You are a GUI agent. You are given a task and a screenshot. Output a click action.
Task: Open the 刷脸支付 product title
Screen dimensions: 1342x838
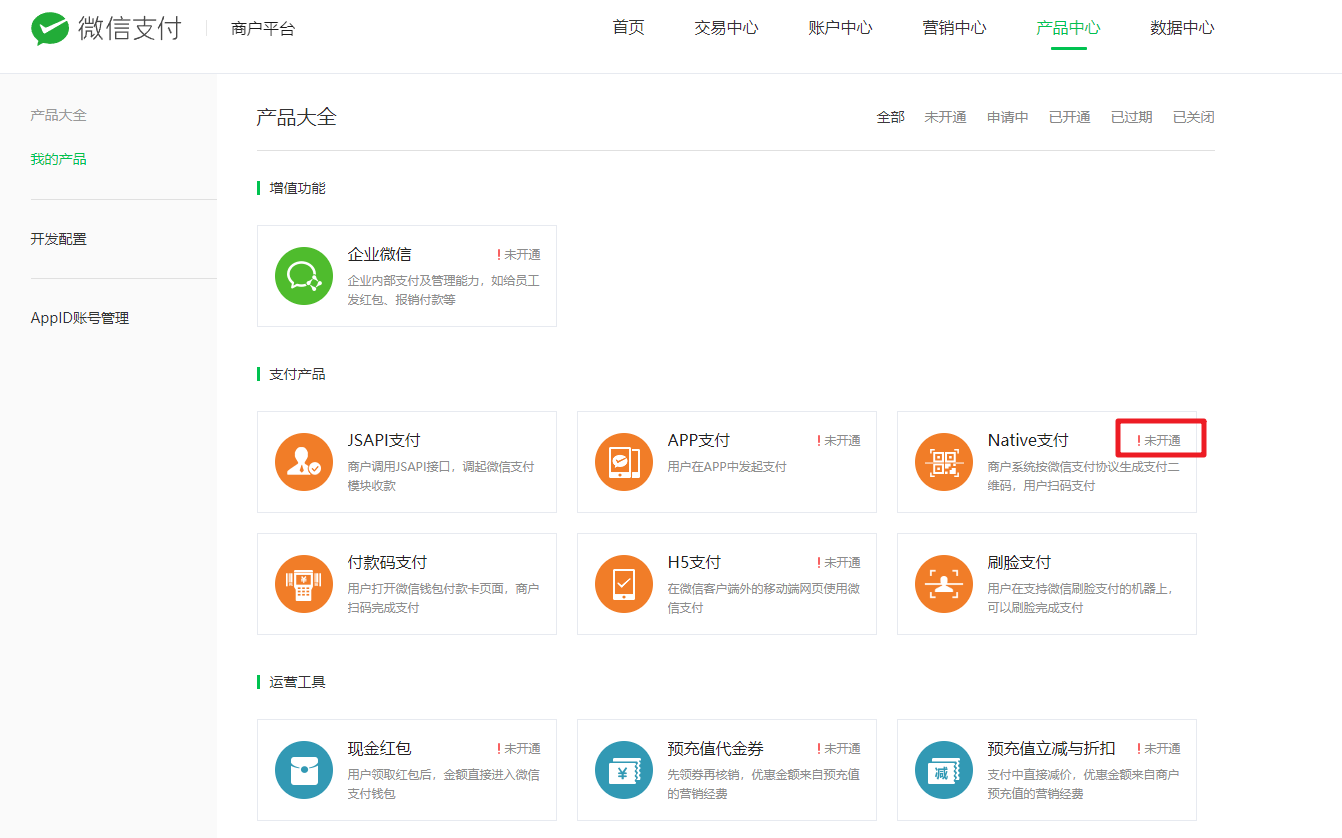coord(1020,562)
